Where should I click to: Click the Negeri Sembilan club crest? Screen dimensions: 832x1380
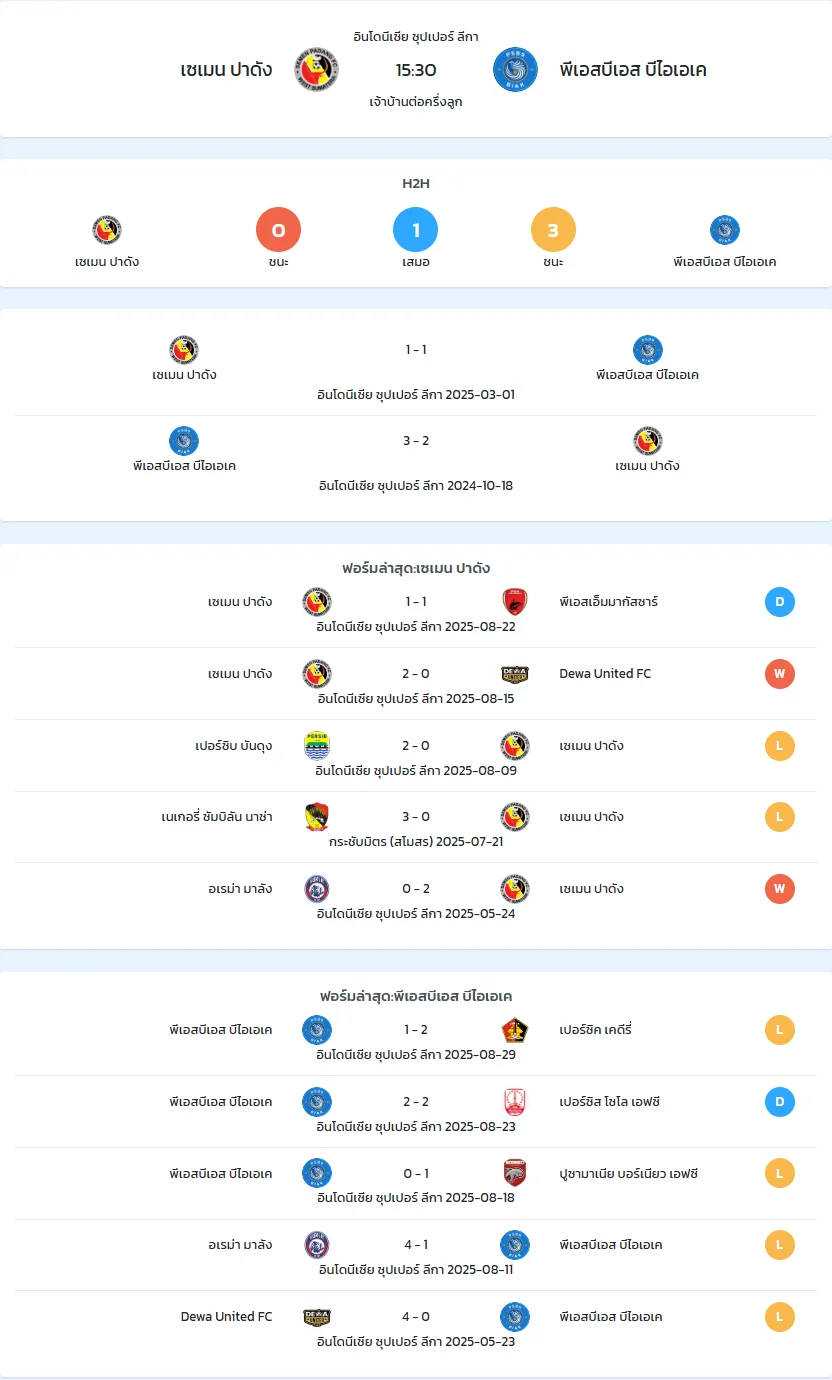[x=317, y=817]
